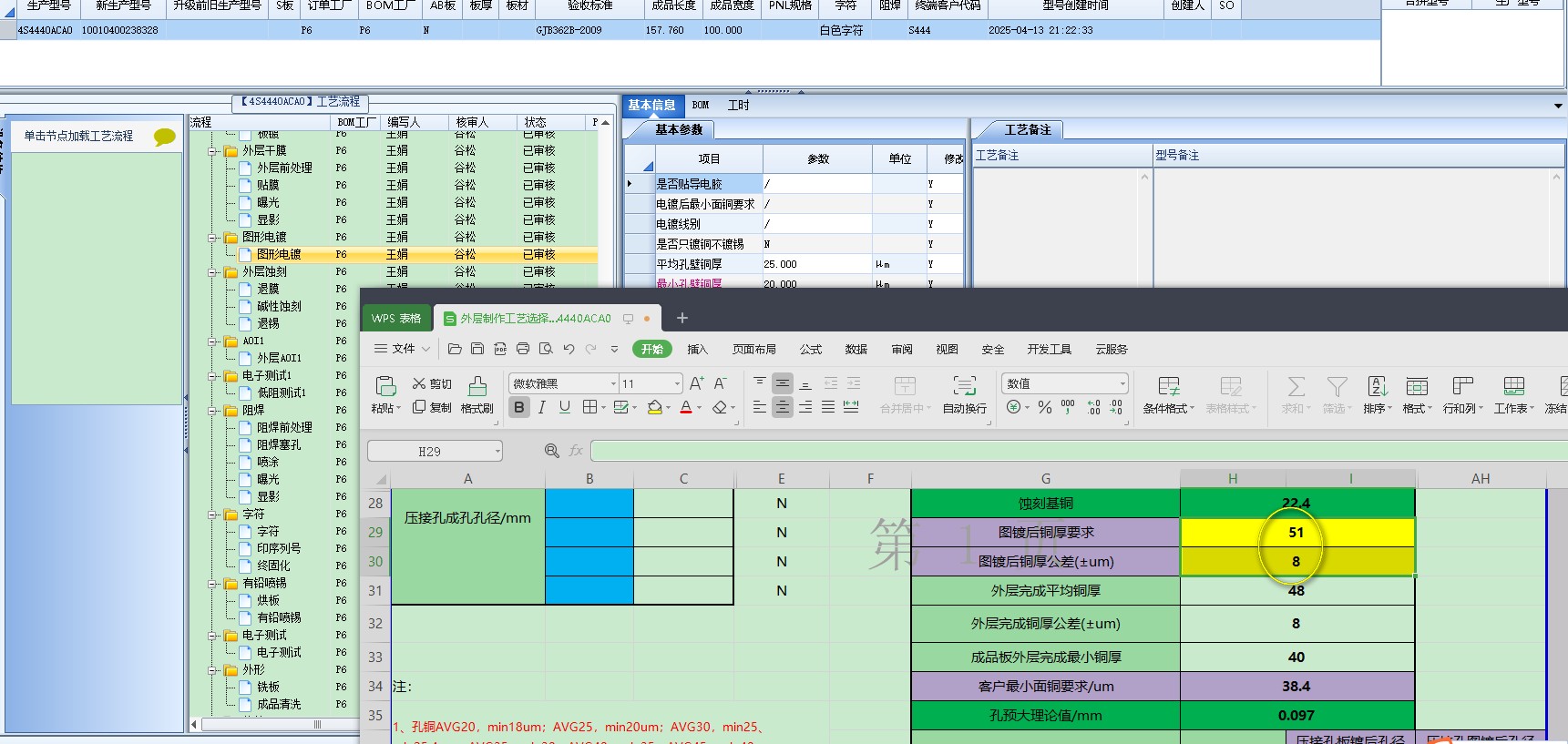Screen dimensions: 1568x744
Task: Click column H header in spreadsheet
Action: click(x=1232, y=478)
